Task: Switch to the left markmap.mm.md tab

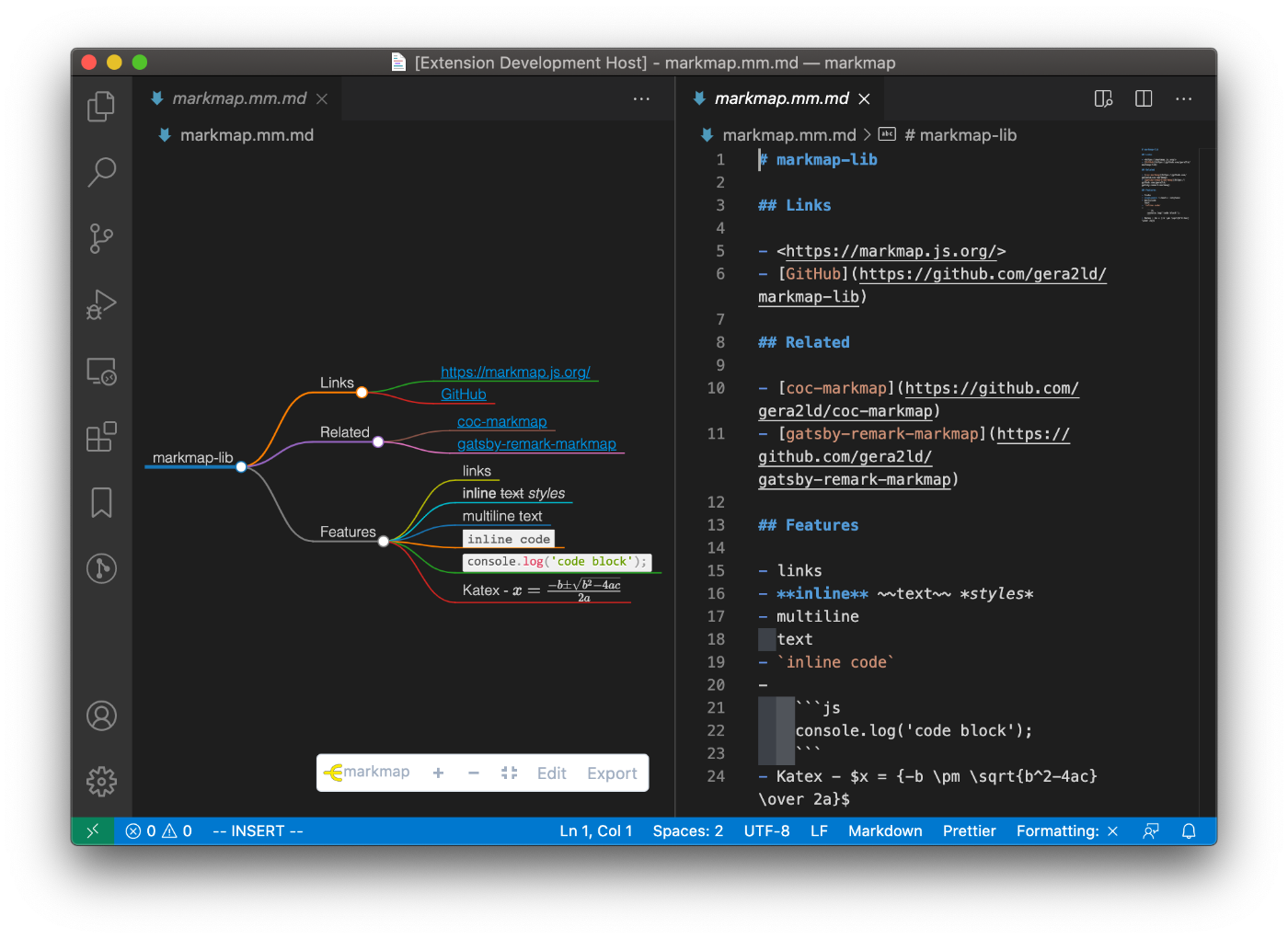Action: tap(239, 98)
